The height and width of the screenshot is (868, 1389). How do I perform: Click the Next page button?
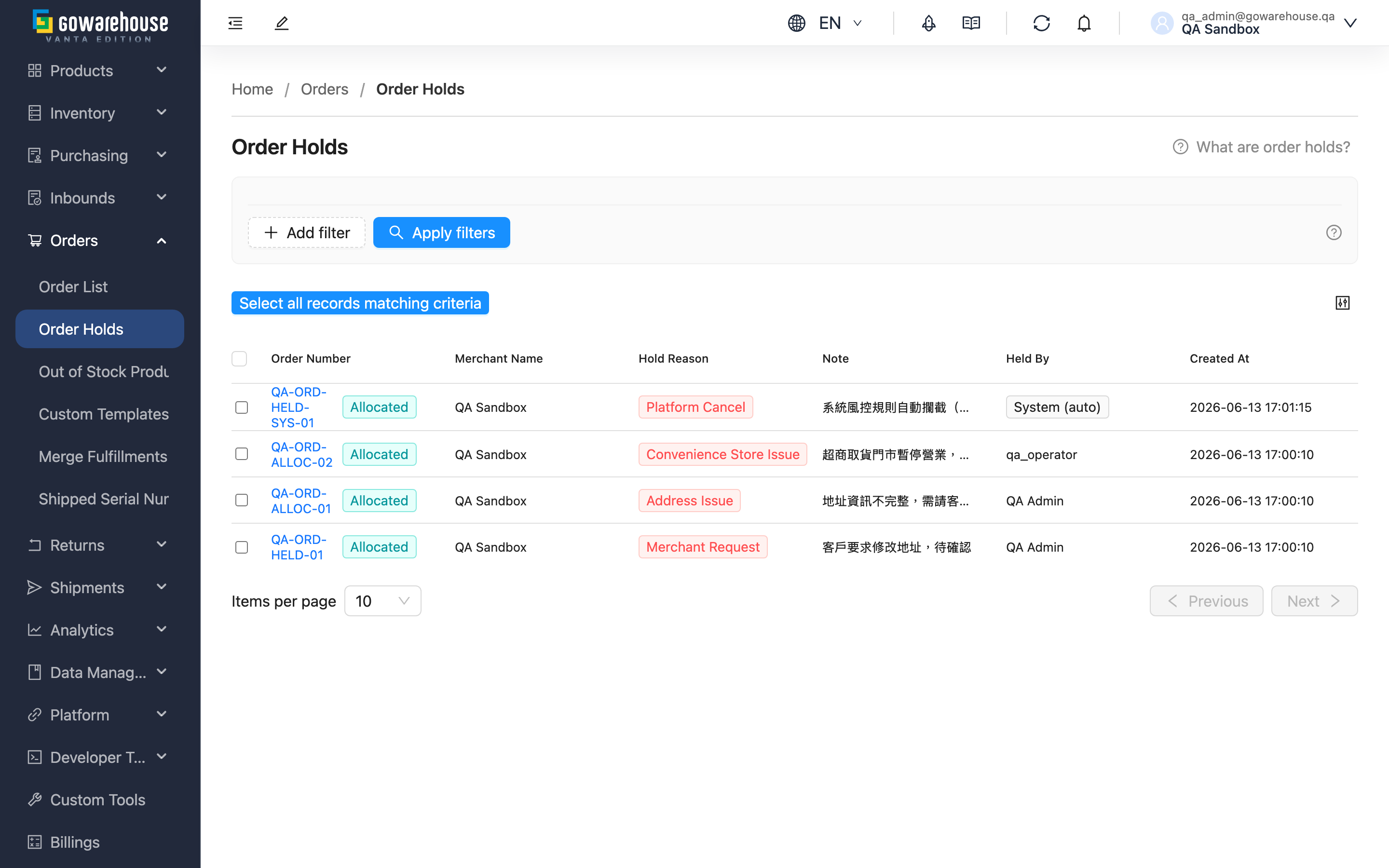pos(1314,601)
